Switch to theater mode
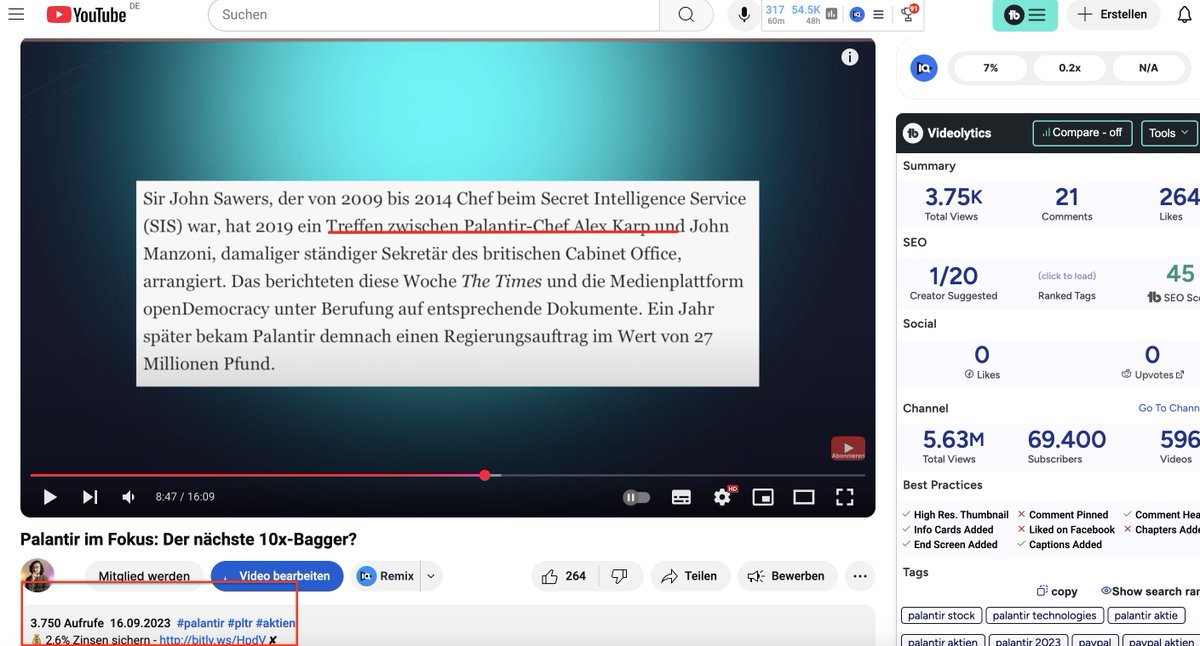Image resolution: width=1200 pixels, height=646 pixels. (x=804, y=496)
